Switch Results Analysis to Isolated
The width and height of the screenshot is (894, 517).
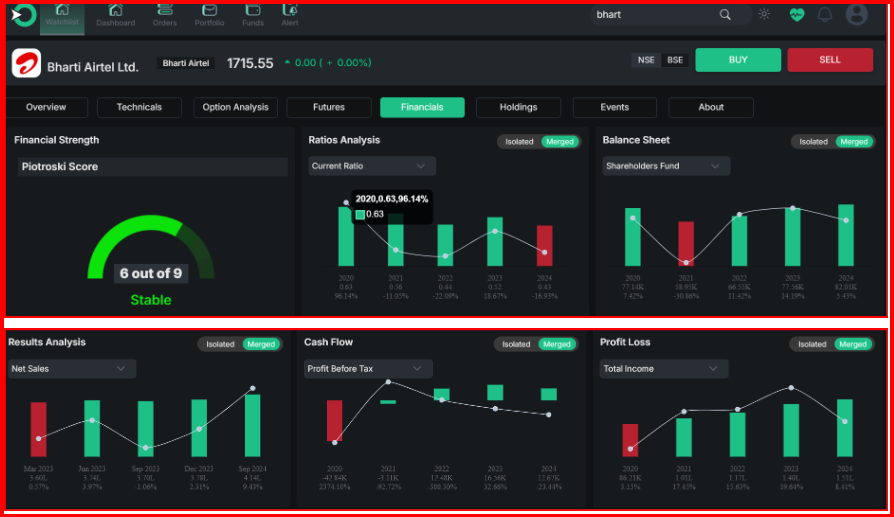click(220, 344)
